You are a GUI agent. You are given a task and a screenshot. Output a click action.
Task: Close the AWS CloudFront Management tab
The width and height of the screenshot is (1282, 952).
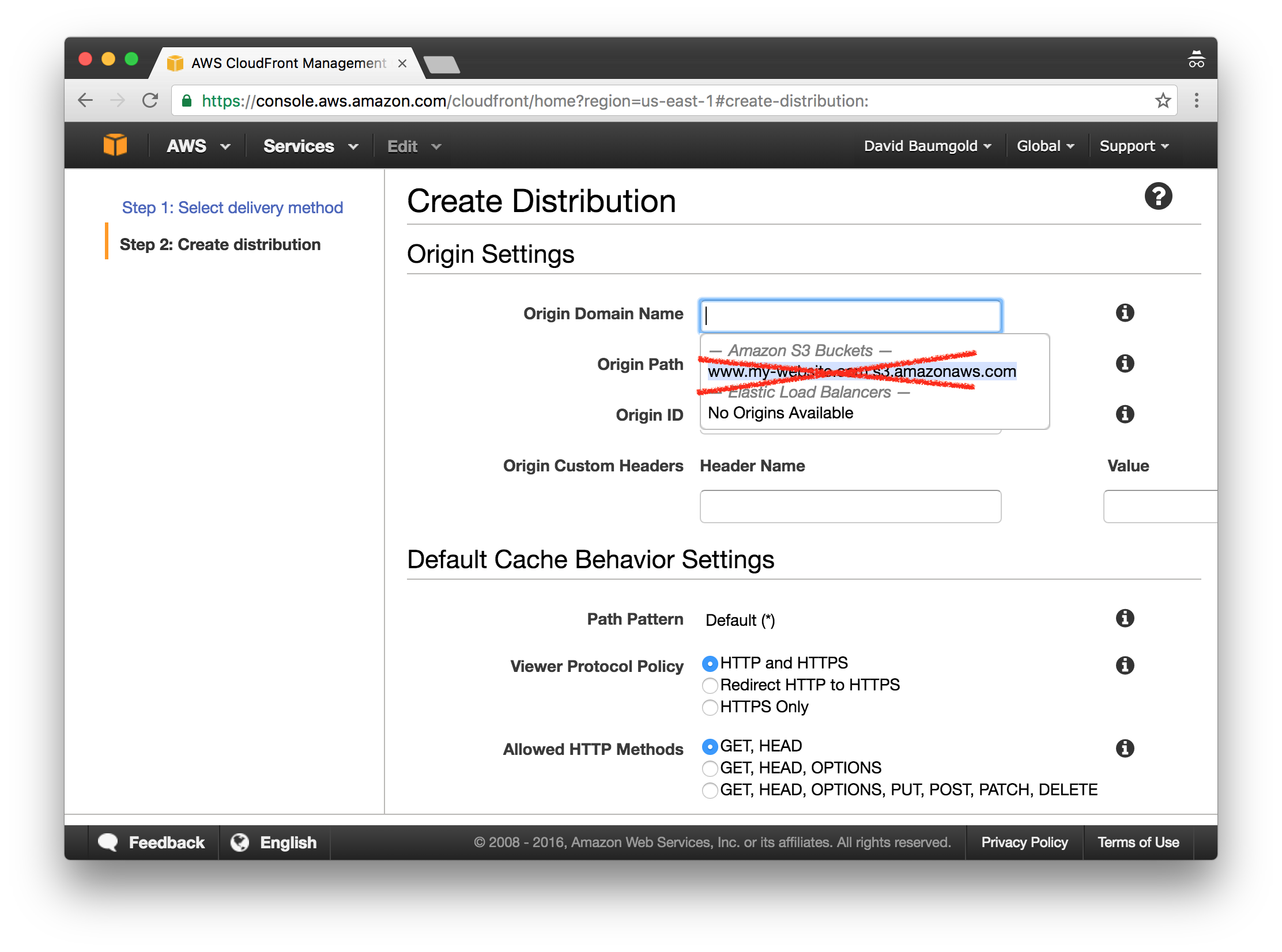(x=402, y=63)
